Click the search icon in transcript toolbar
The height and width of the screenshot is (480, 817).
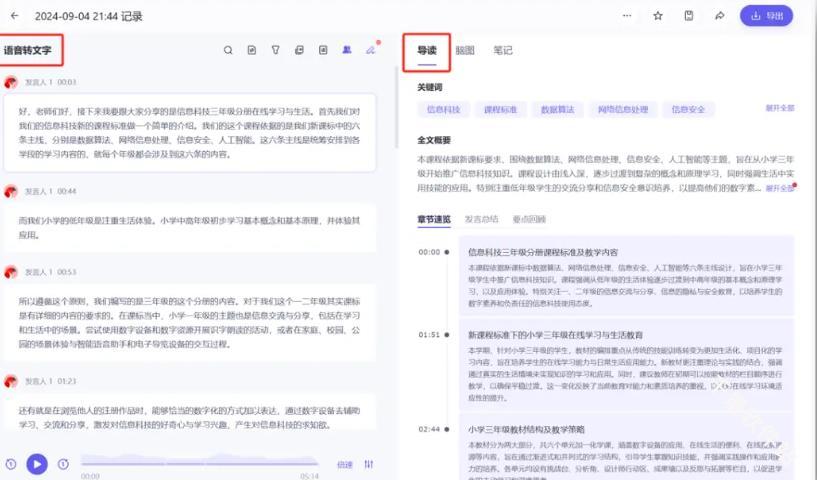(228, 50)
